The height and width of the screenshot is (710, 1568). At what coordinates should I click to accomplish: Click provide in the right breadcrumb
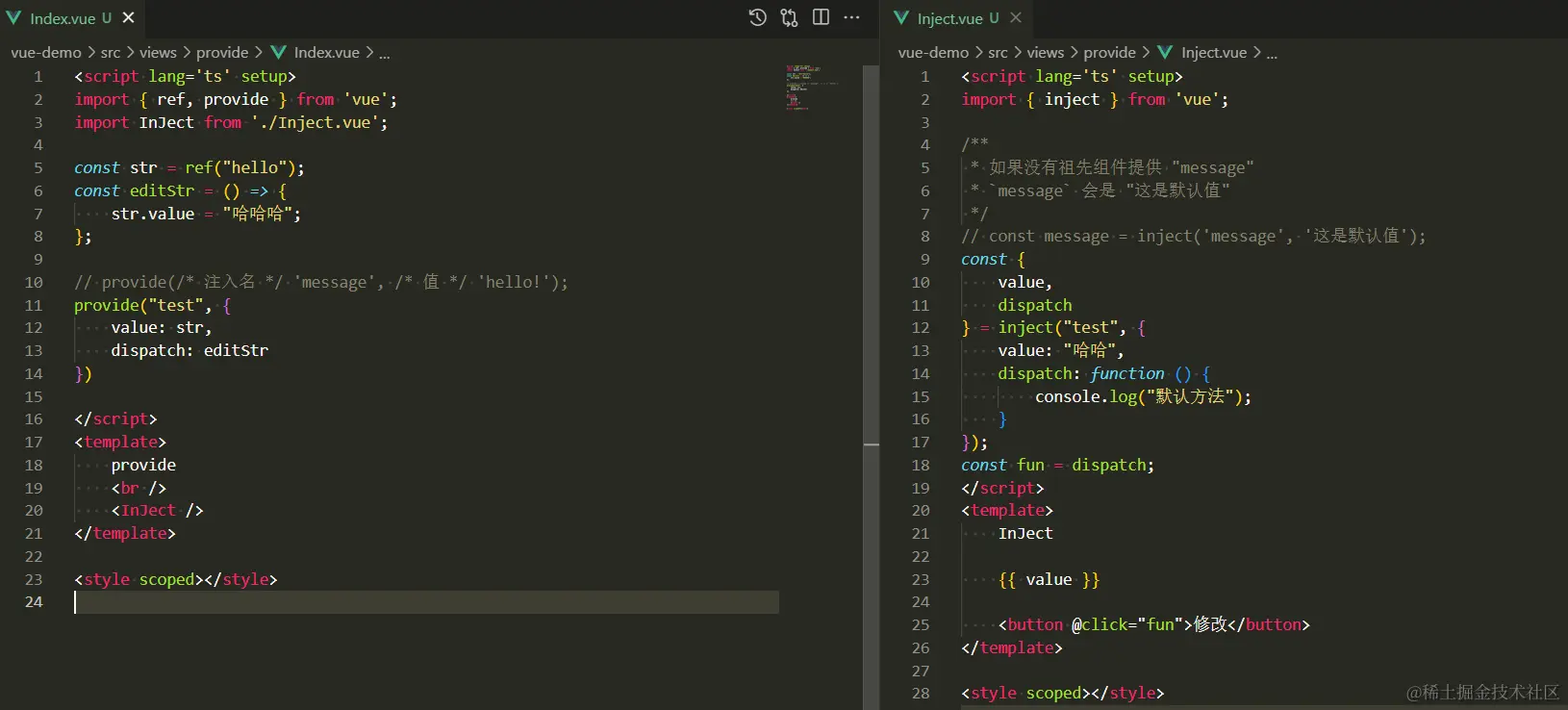pos(1109,53)
